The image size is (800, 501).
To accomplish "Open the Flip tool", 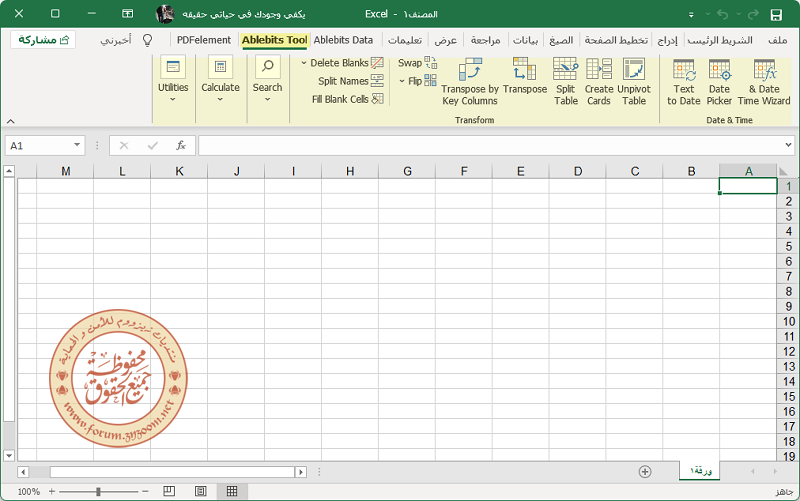I will click(422, 81).
